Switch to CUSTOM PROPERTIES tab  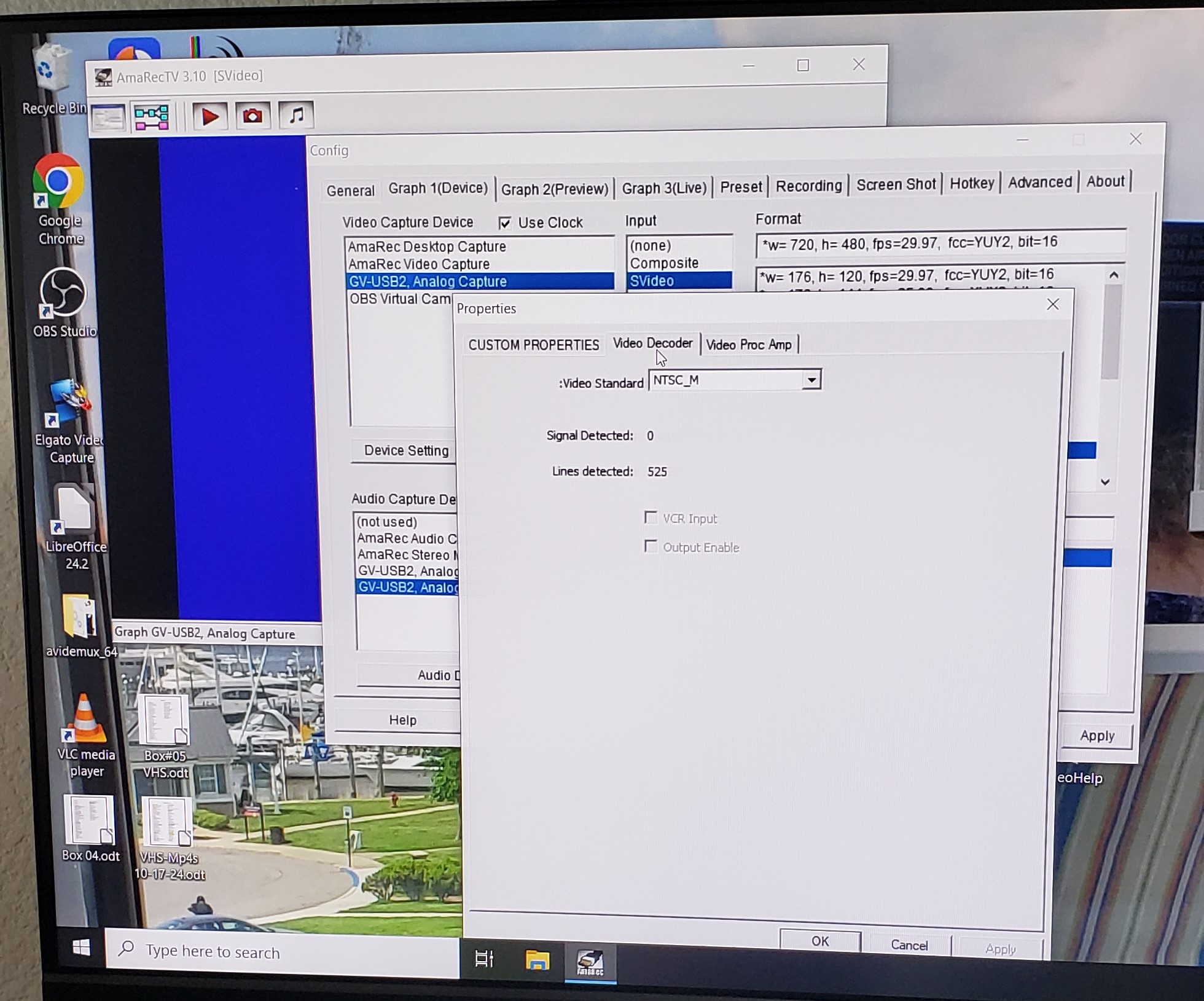533,345
